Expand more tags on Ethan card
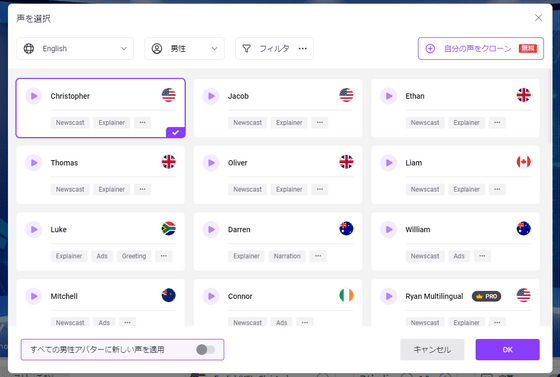 [497, 122]
